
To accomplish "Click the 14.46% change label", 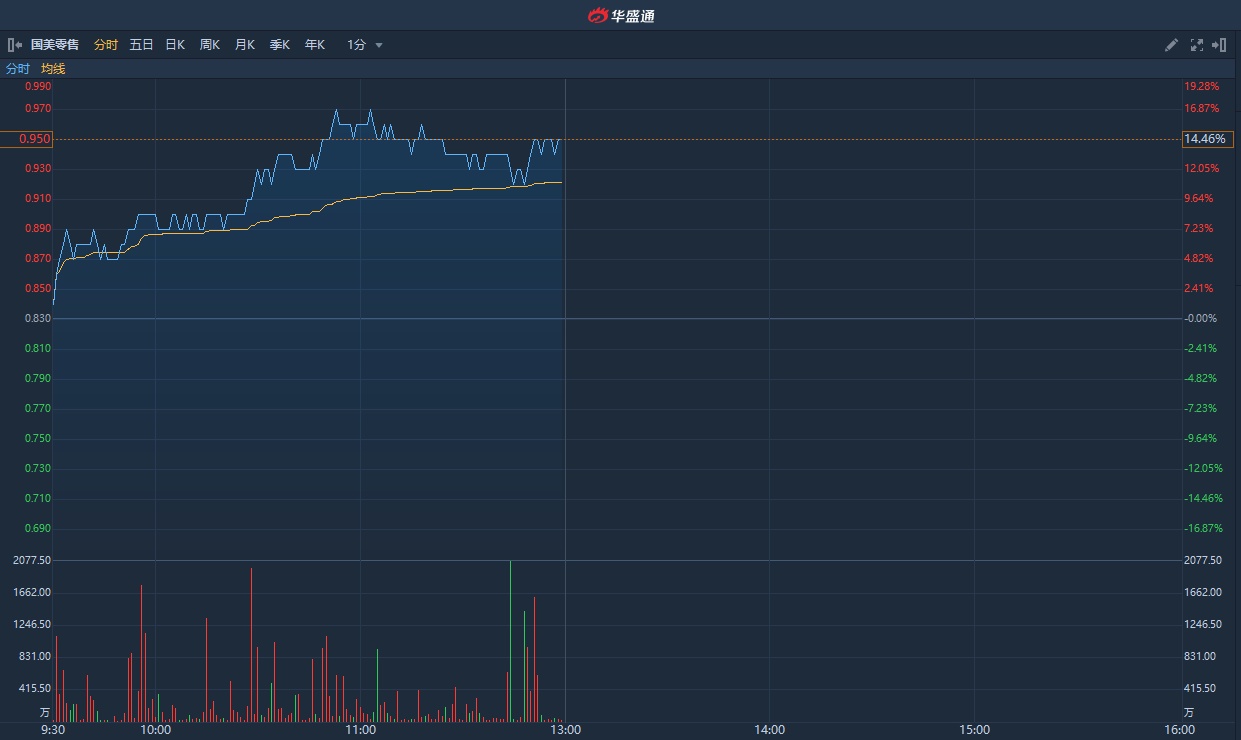I will click(x=1204, y=139).
